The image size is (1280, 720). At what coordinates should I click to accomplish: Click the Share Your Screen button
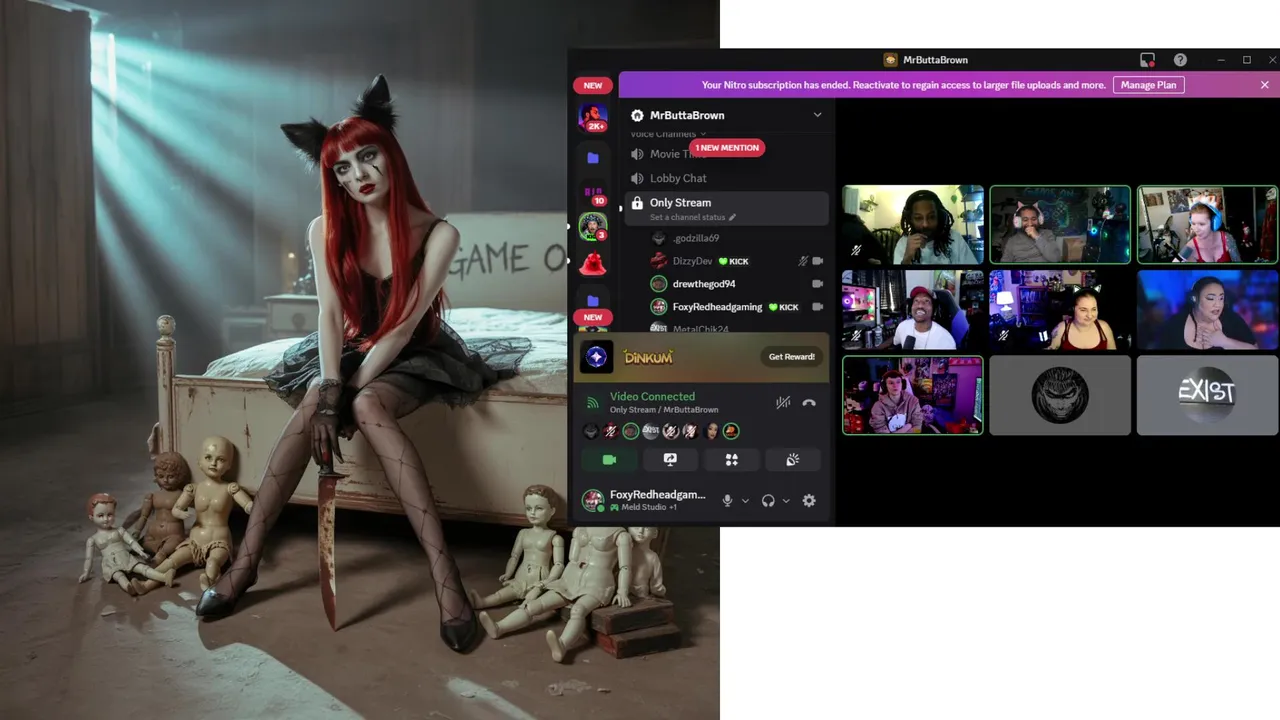click(670, 459)
